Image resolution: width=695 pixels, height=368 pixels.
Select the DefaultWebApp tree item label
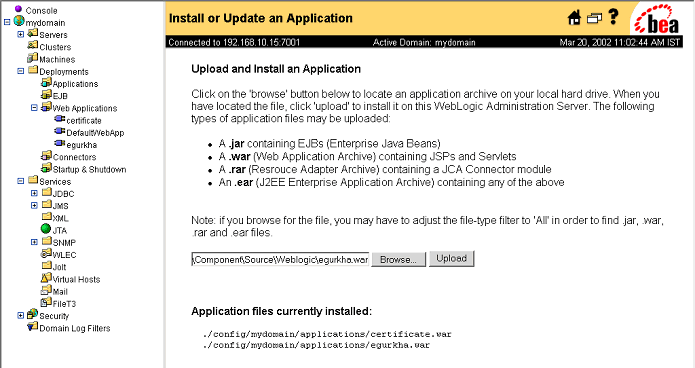coord(95,133)
